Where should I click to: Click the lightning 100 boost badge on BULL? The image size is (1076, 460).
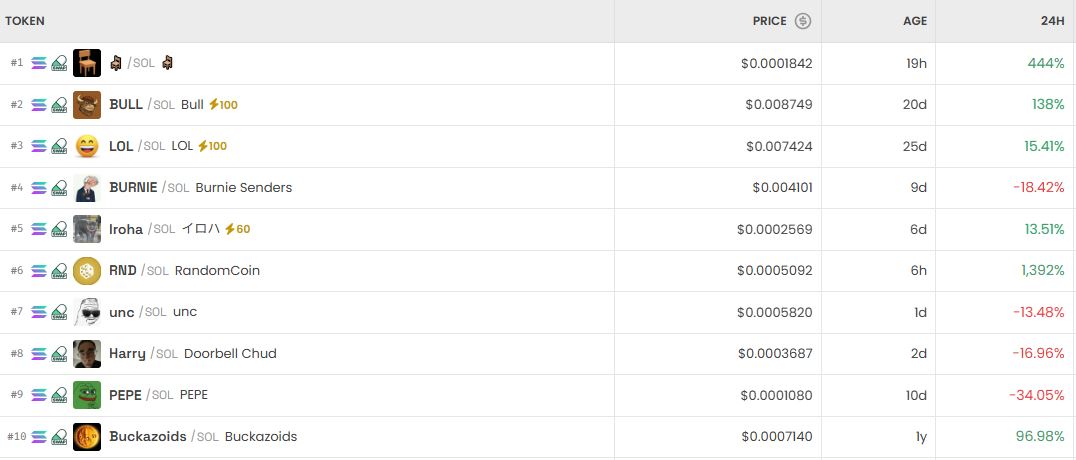[x=224, y=105]
